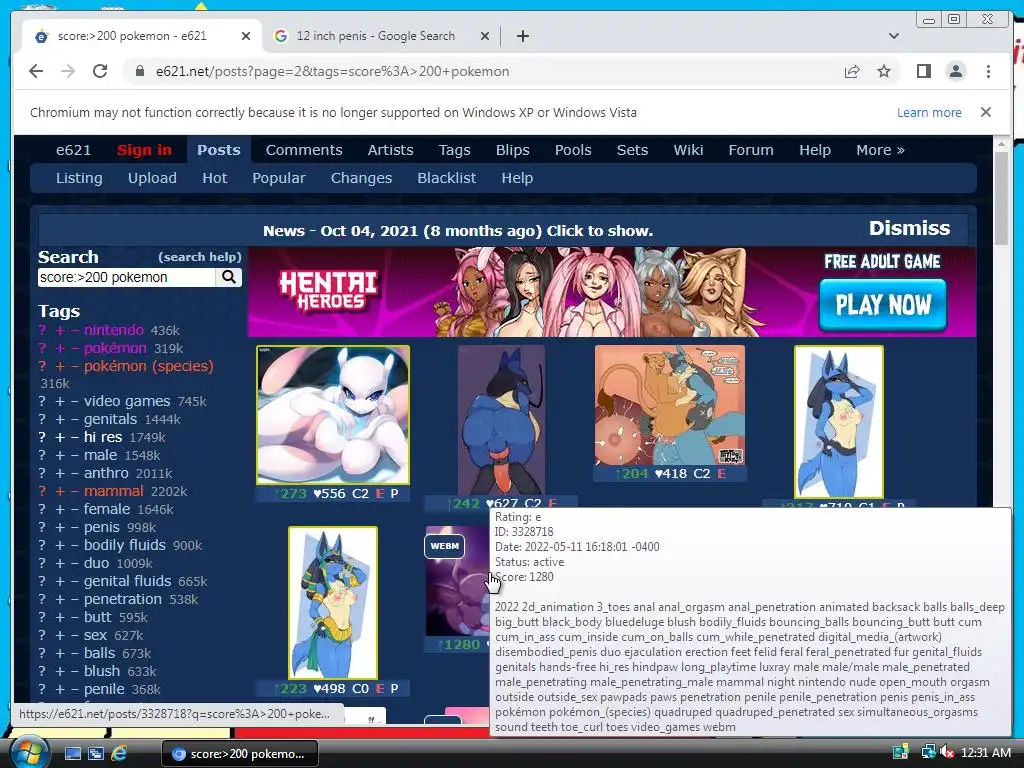This screenshot has height=768, width=1024.
Task: Expand the News Oct 04, 2021 banner
Action: coord(458,231)
